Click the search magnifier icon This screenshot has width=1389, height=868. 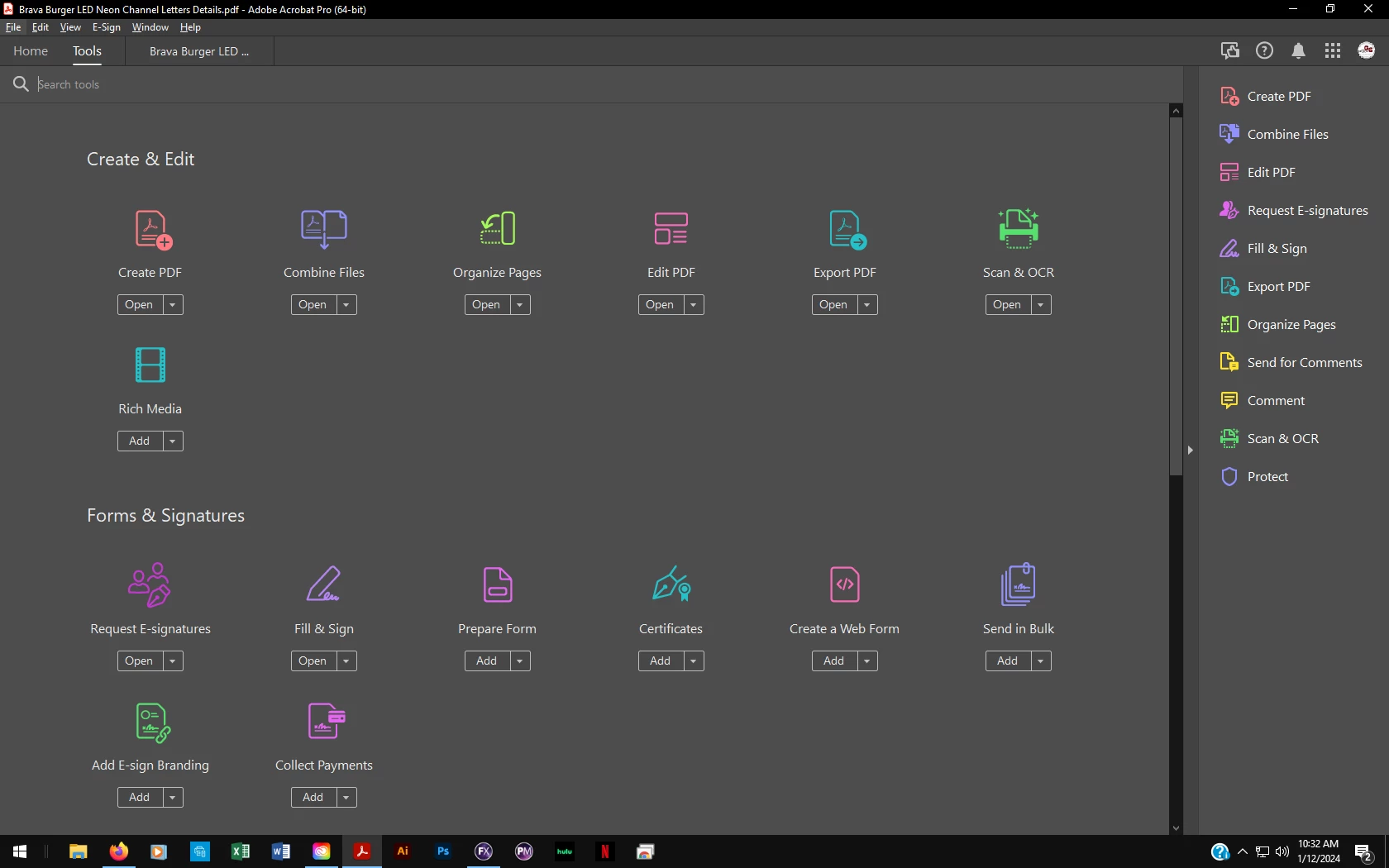[21, 83]
